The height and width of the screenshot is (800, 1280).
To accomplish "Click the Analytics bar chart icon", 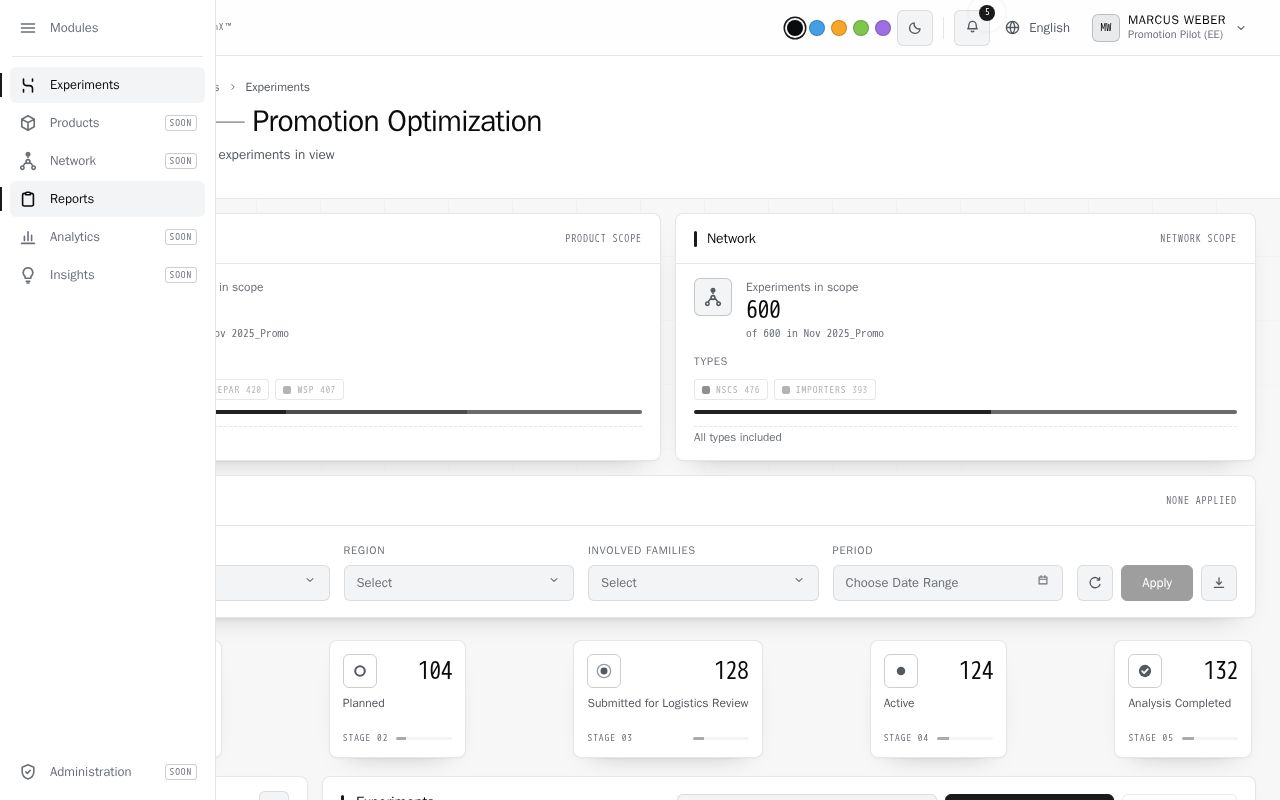I will pos(28,237).
